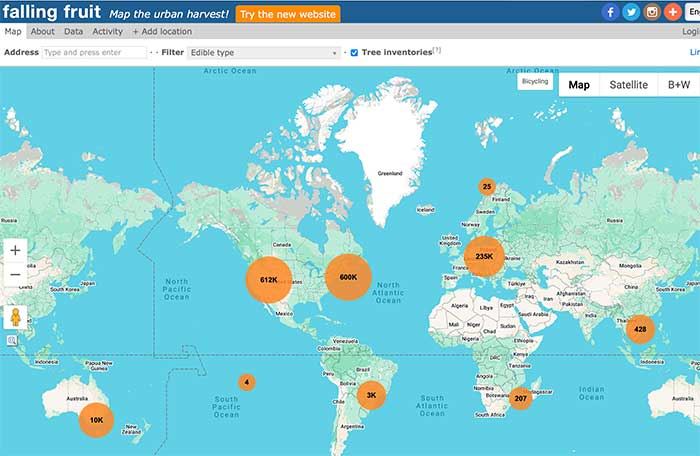Screen dimensions: 700x456
Task: Switch to the Map tab
Action: point(13,31)
